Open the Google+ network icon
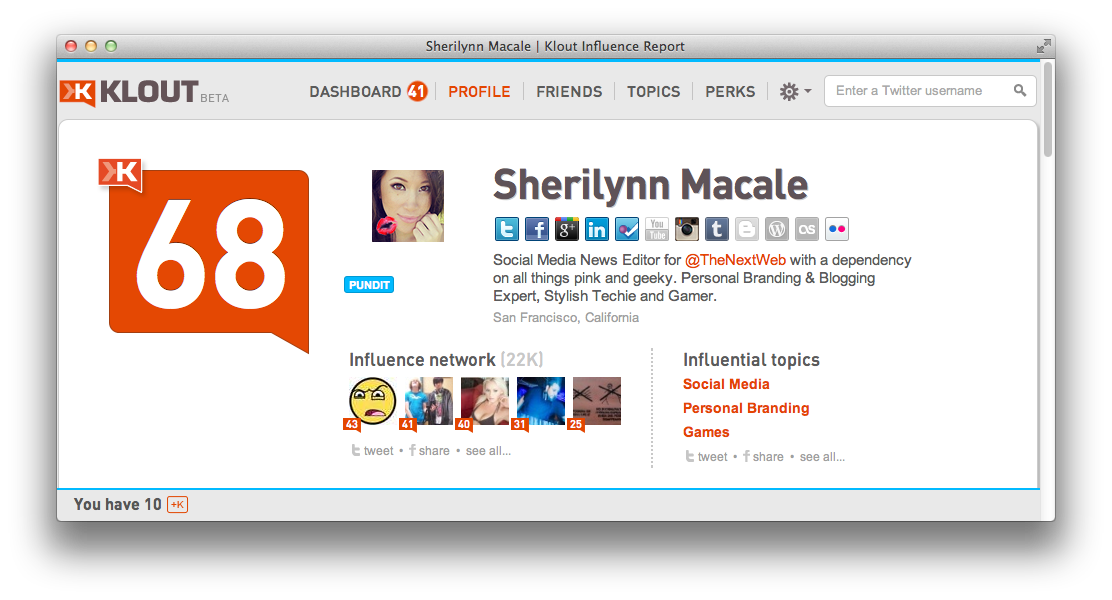 (567, 229)
